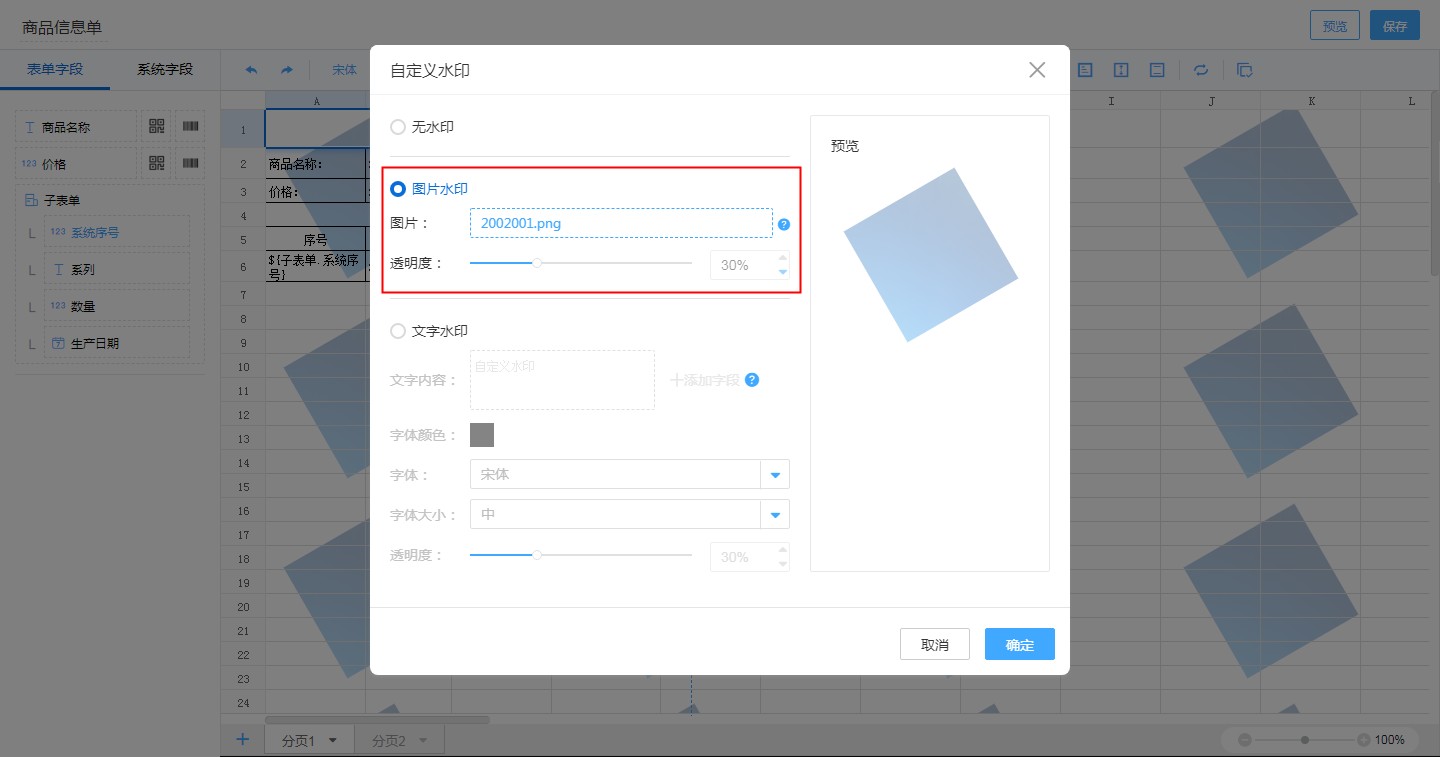Click the undo arrow in the toolbar

click(251, 70)
